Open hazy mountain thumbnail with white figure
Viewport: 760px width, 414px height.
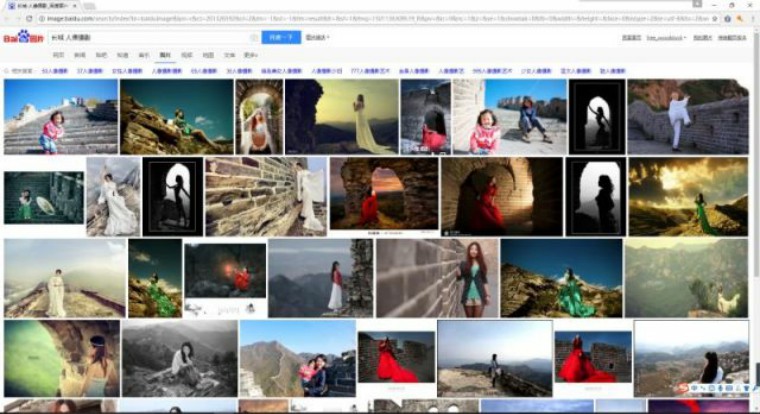(686, 278)
